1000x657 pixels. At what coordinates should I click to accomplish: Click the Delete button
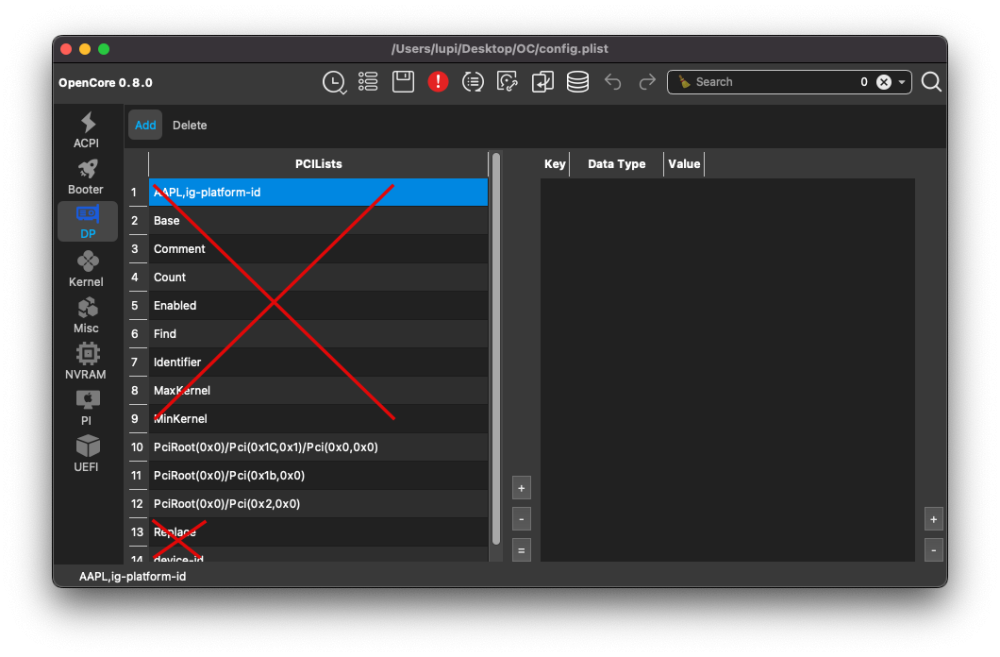(x=189, y=125)
